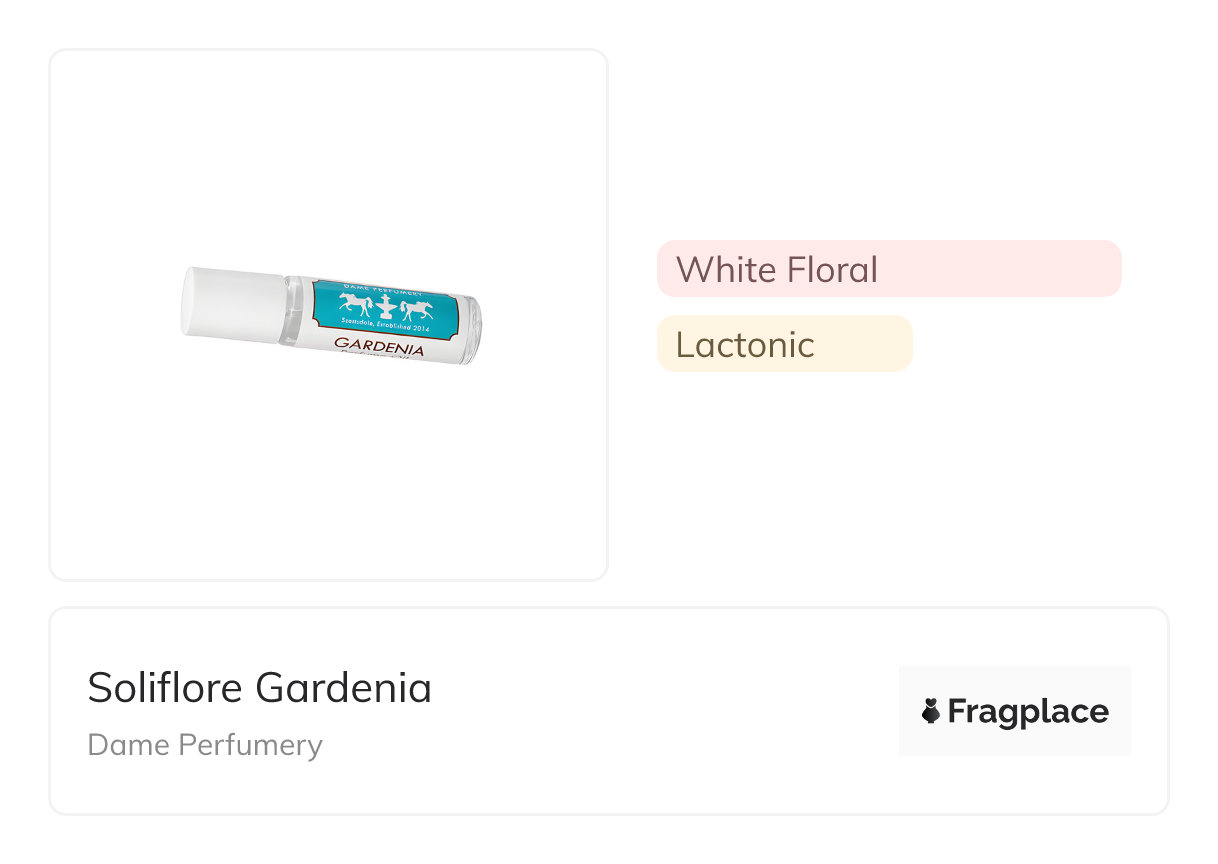Click the GARDENIA text printed on the bottle

(379, 349)
